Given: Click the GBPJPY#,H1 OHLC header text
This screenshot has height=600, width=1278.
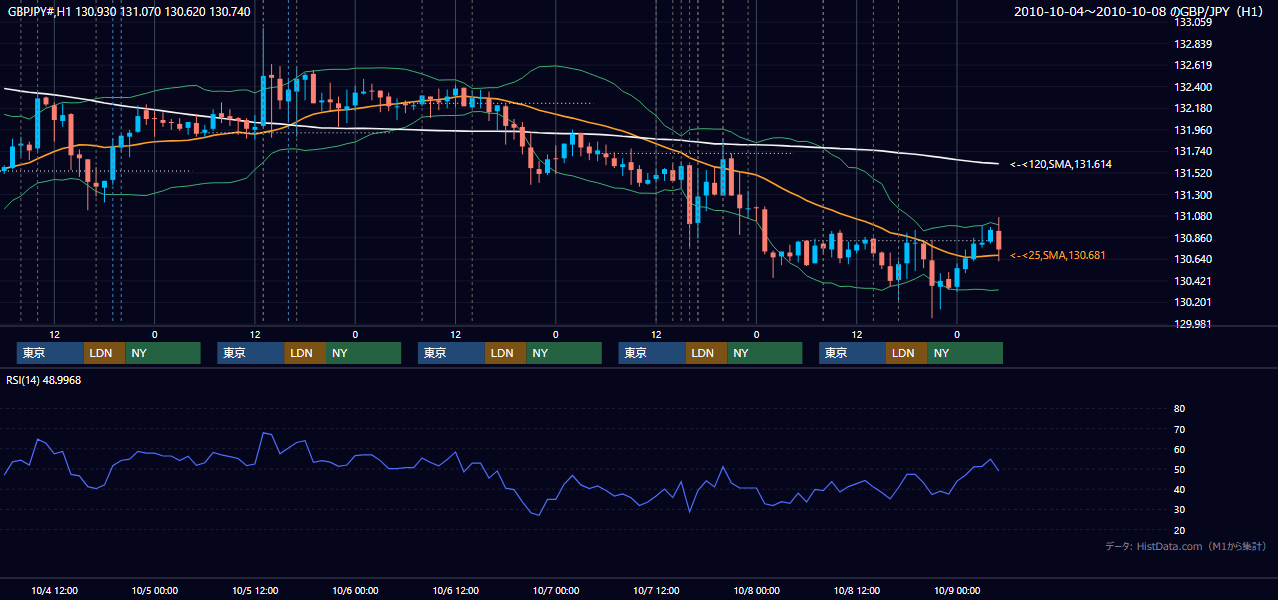Looking at the screenshot, I should [x=129, y=12].
